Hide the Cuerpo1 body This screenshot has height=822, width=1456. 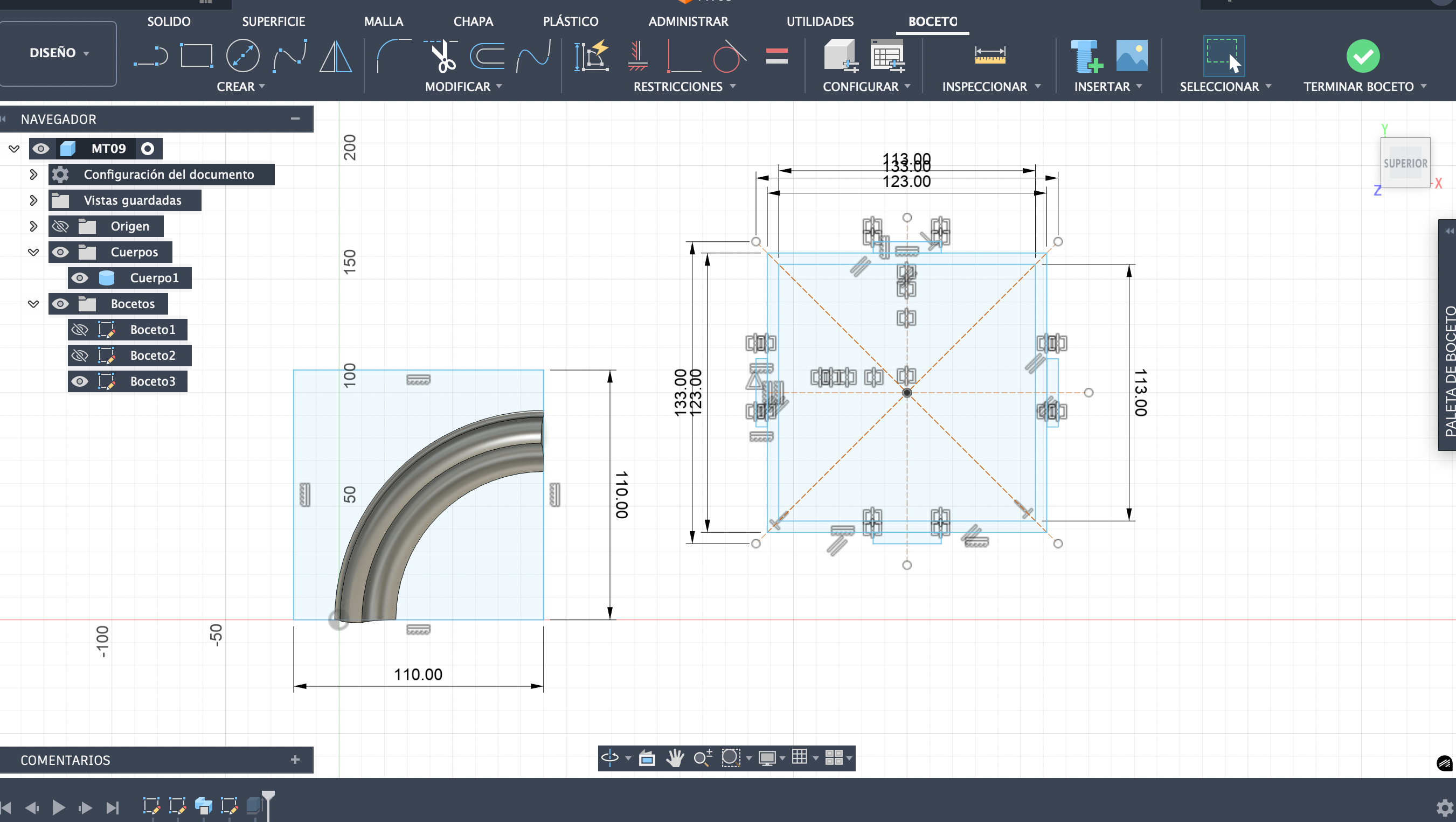click(80, 278)
